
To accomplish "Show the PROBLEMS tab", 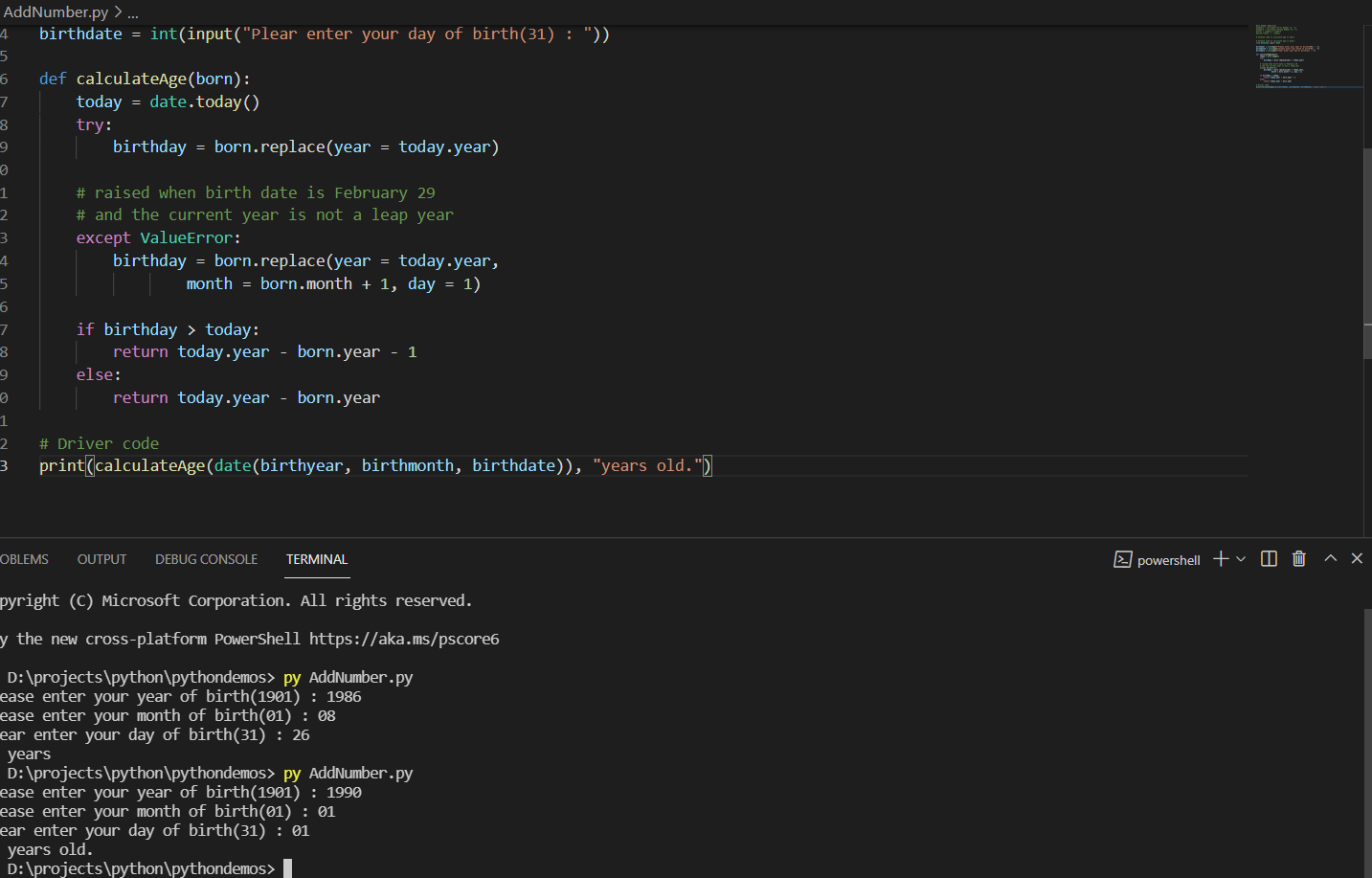I will click(x=24, y=559).
